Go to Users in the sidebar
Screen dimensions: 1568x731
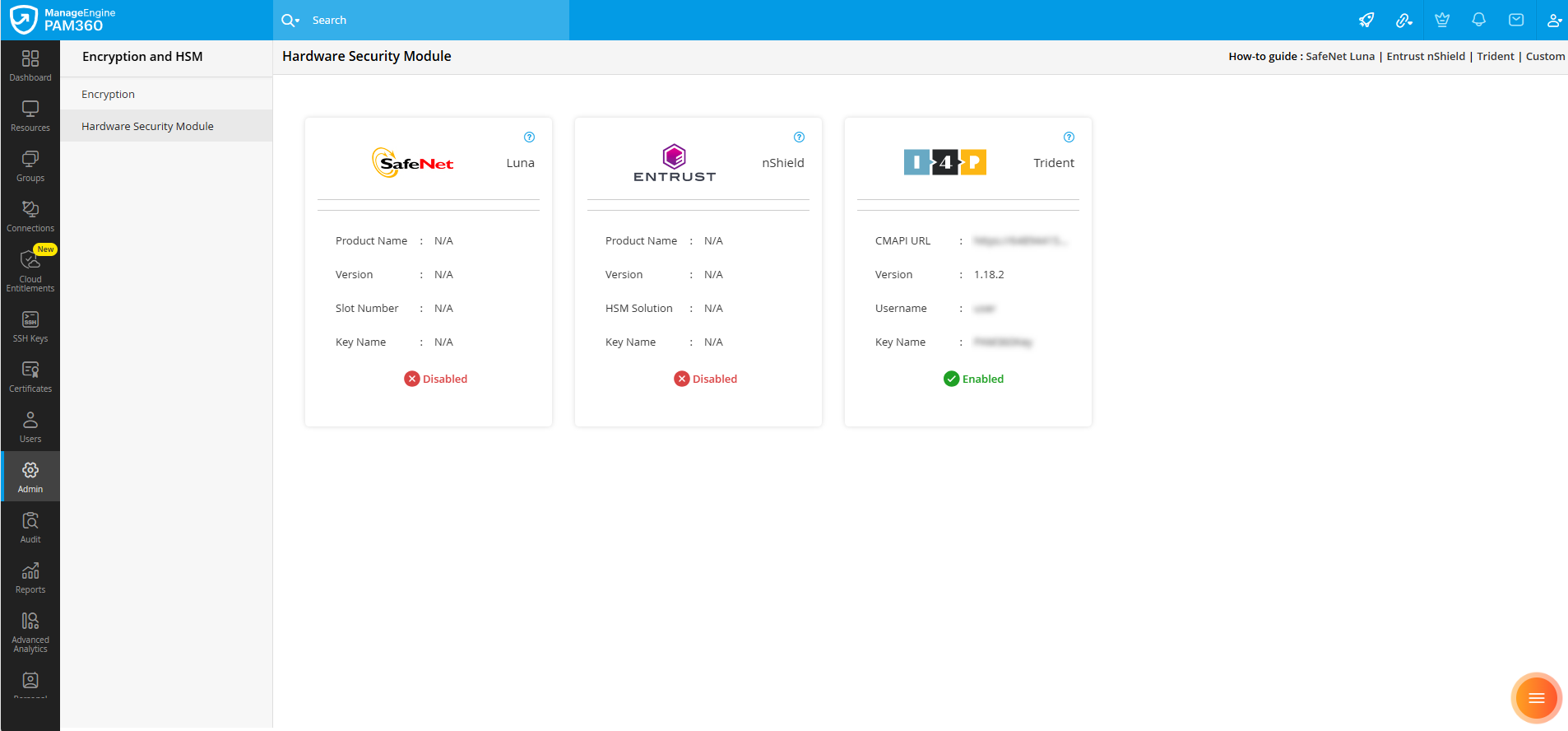tap(30, 427)
